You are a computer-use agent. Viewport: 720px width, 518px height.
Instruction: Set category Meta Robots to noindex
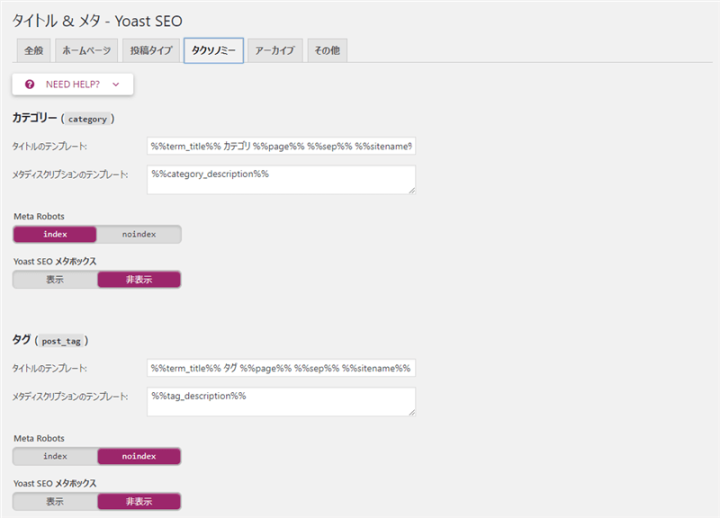pyautogui.click(x=139, y=234)
